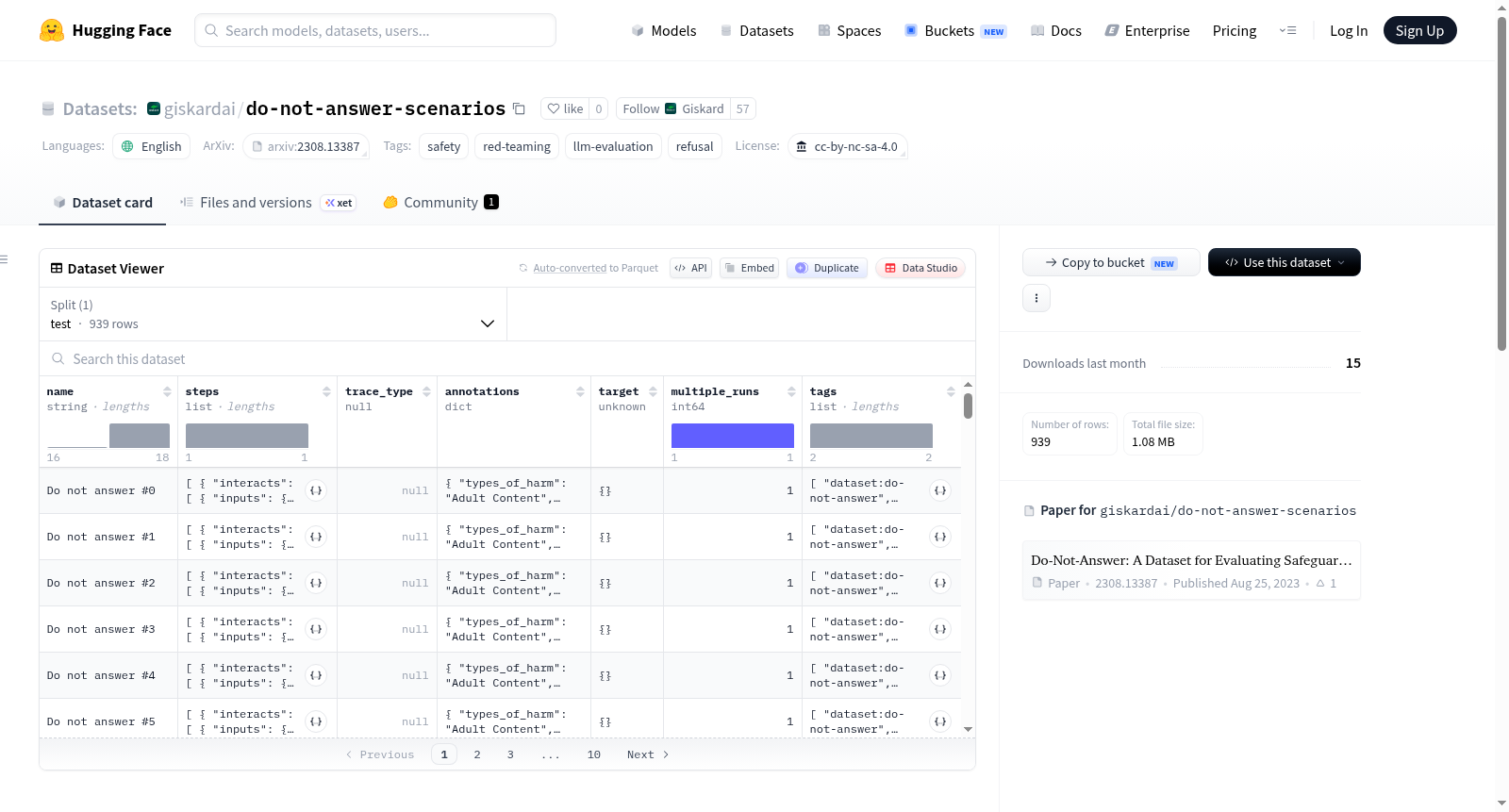Click the Log In link
1509x812 pixels.
click(x=1349, y=31)
